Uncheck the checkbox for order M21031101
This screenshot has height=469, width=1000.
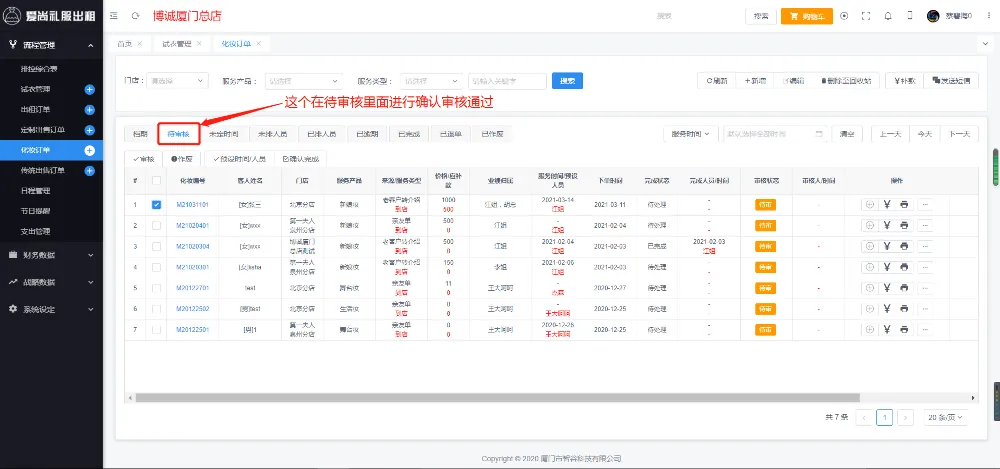156,204
